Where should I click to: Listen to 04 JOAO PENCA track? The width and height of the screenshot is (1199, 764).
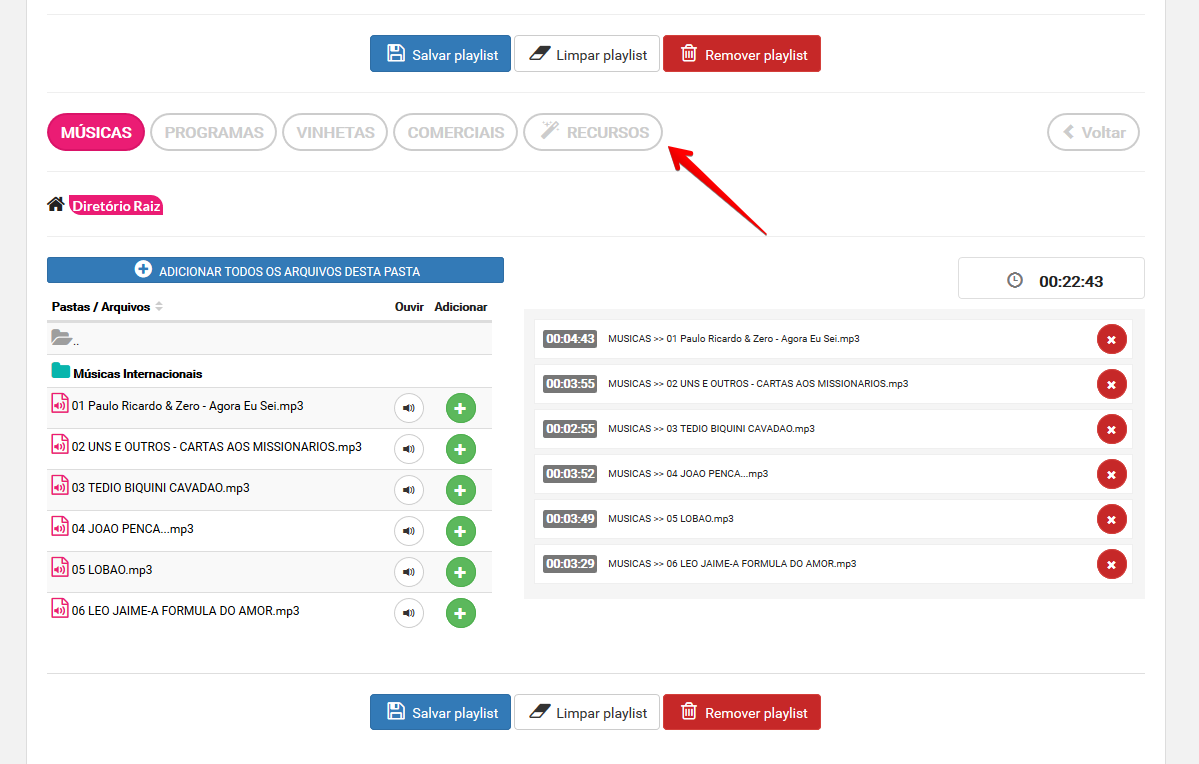click(x=409, y=531)
